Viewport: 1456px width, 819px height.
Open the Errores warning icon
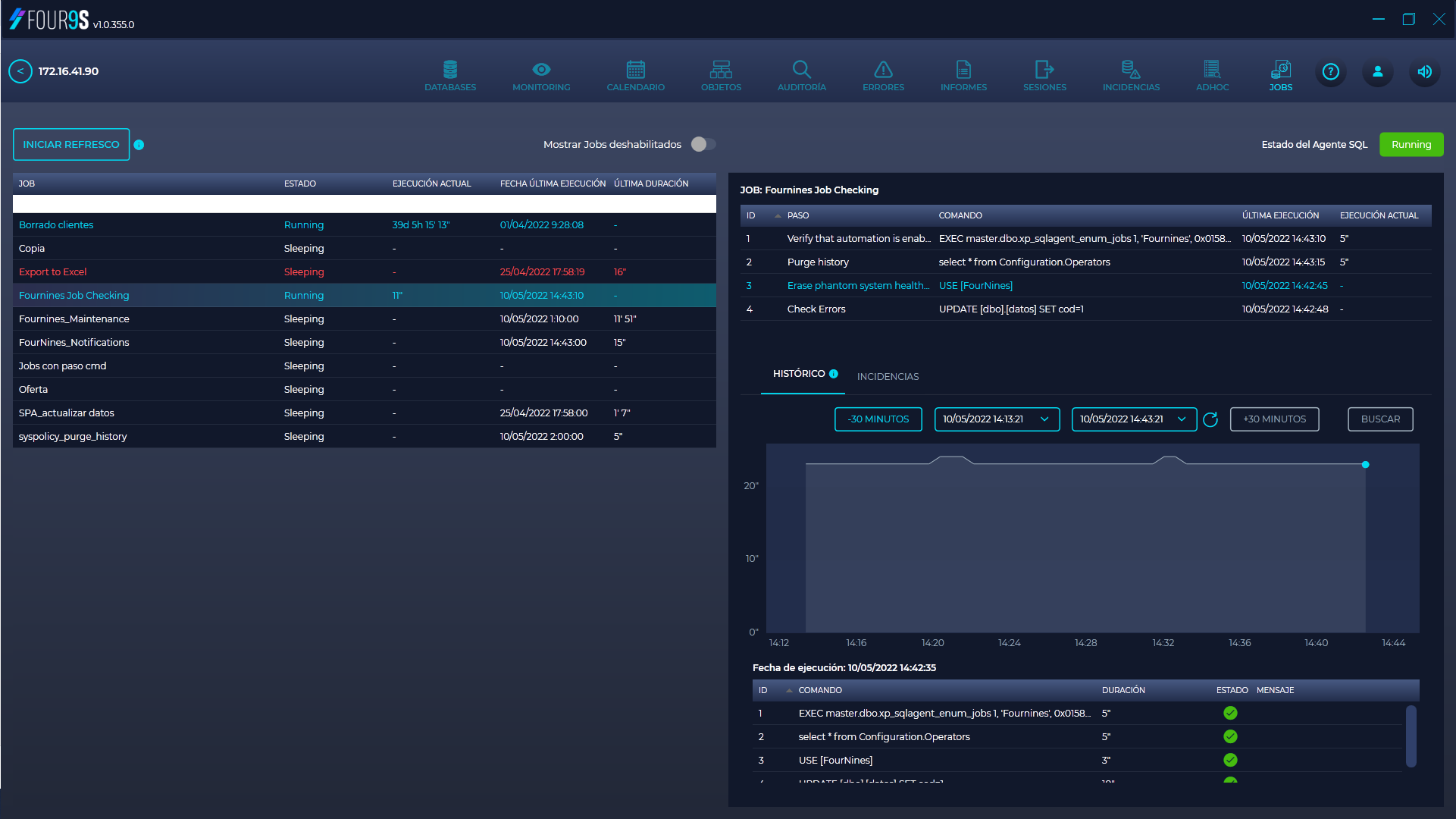[883, 71]
